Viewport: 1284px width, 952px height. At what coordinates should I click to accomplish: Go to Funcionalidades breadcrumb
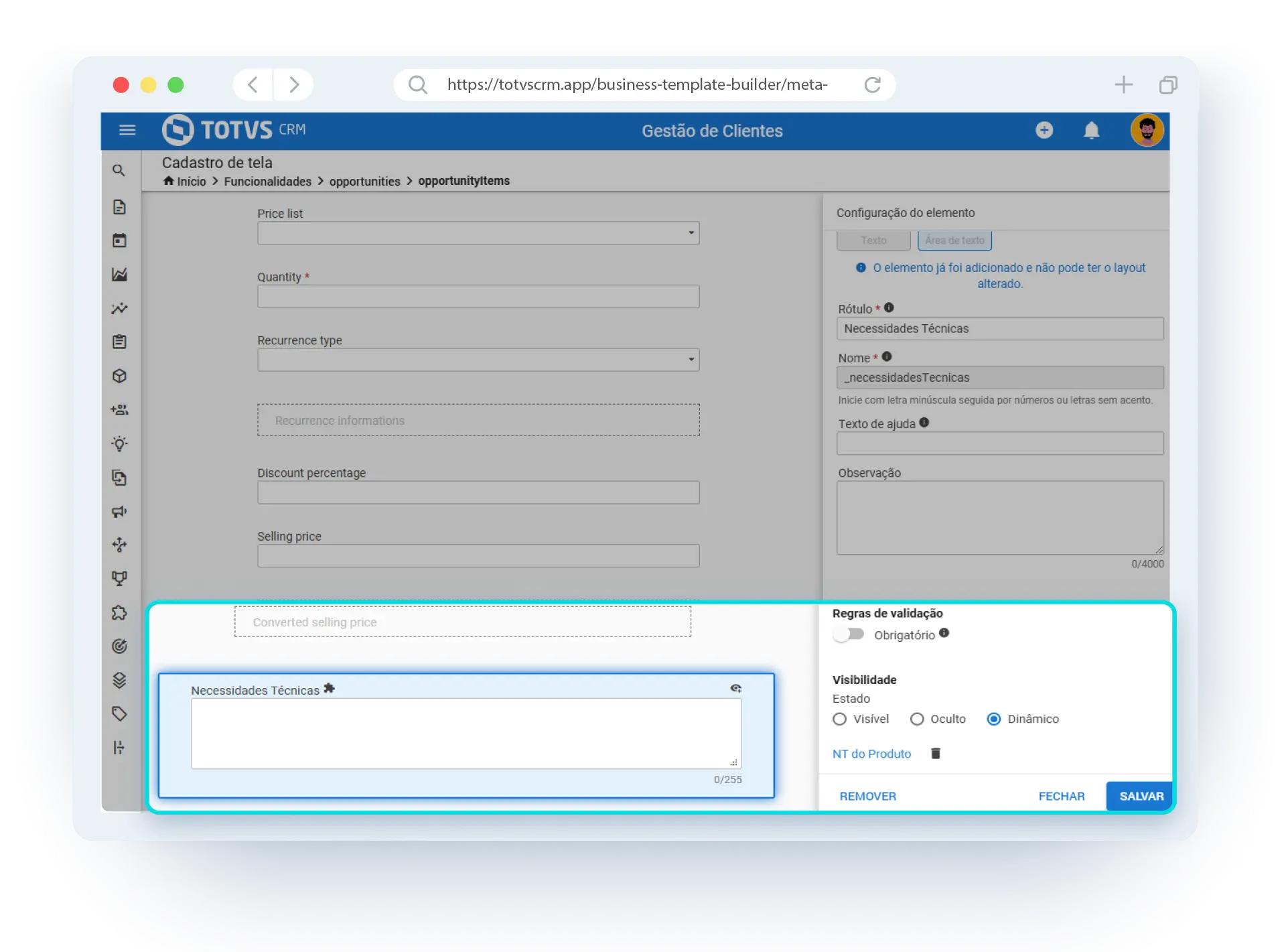pos(267,182)
